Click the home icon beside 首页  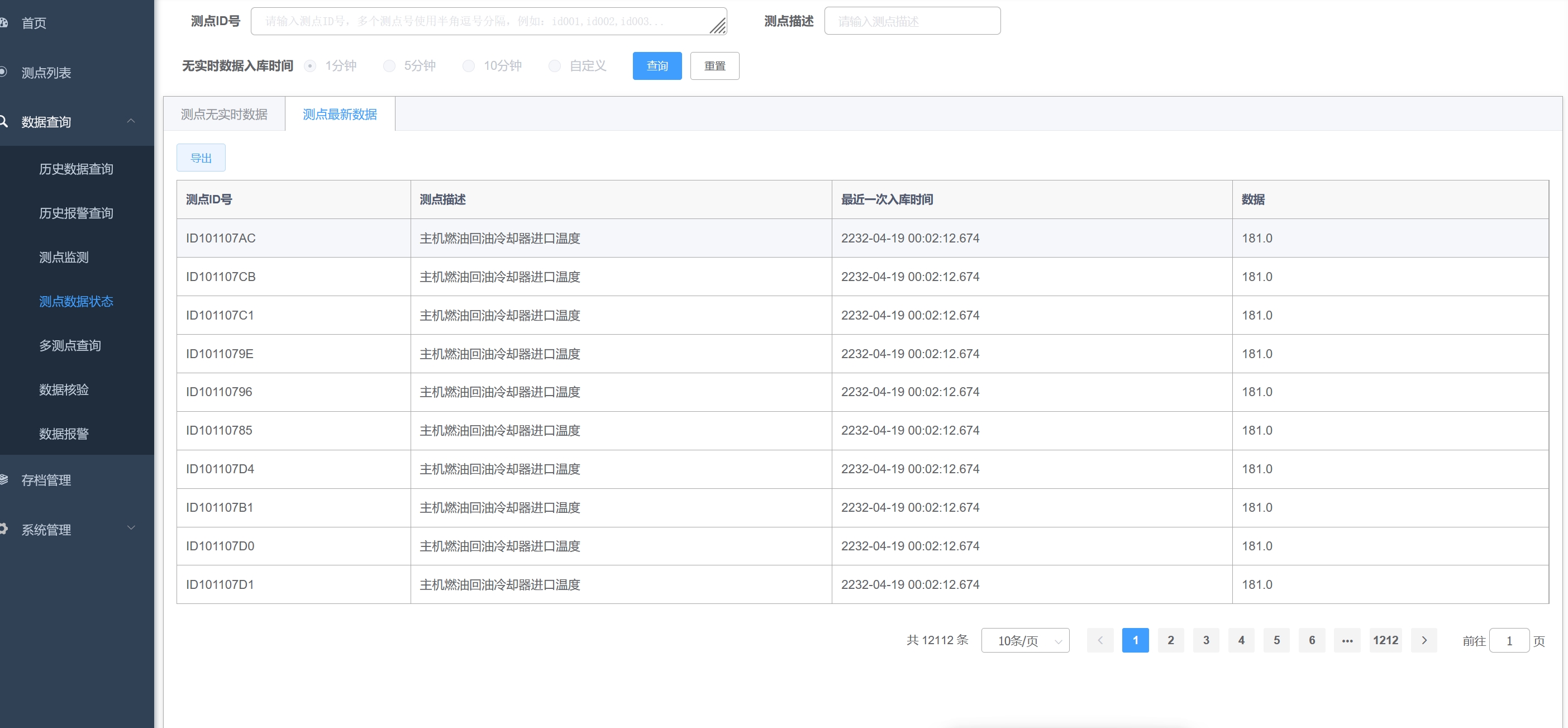3,22
